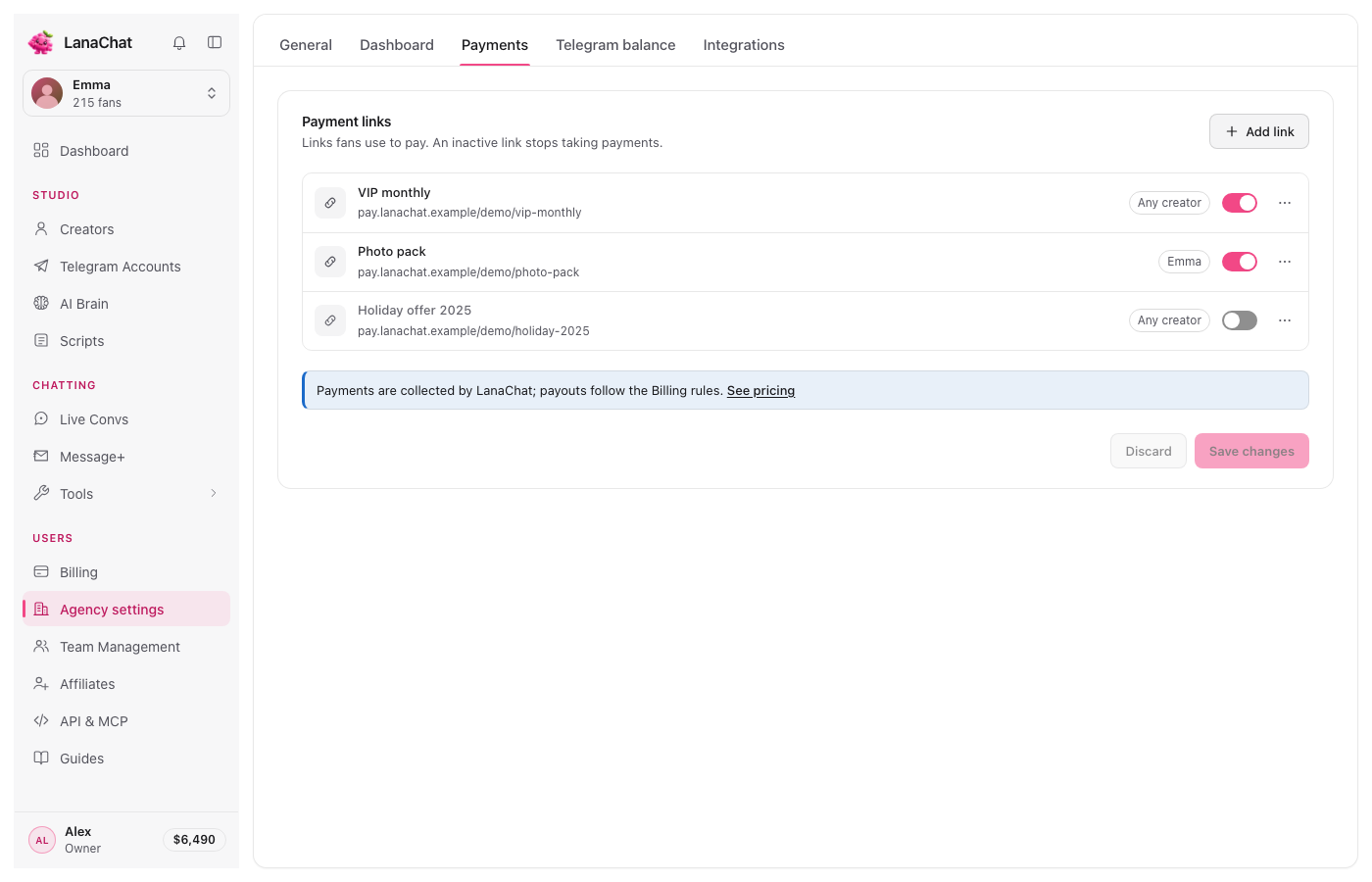Open Dashboard in the sidebar
Screen dimensions: 1372x882
pyautogui.click(x=126, y=151)
